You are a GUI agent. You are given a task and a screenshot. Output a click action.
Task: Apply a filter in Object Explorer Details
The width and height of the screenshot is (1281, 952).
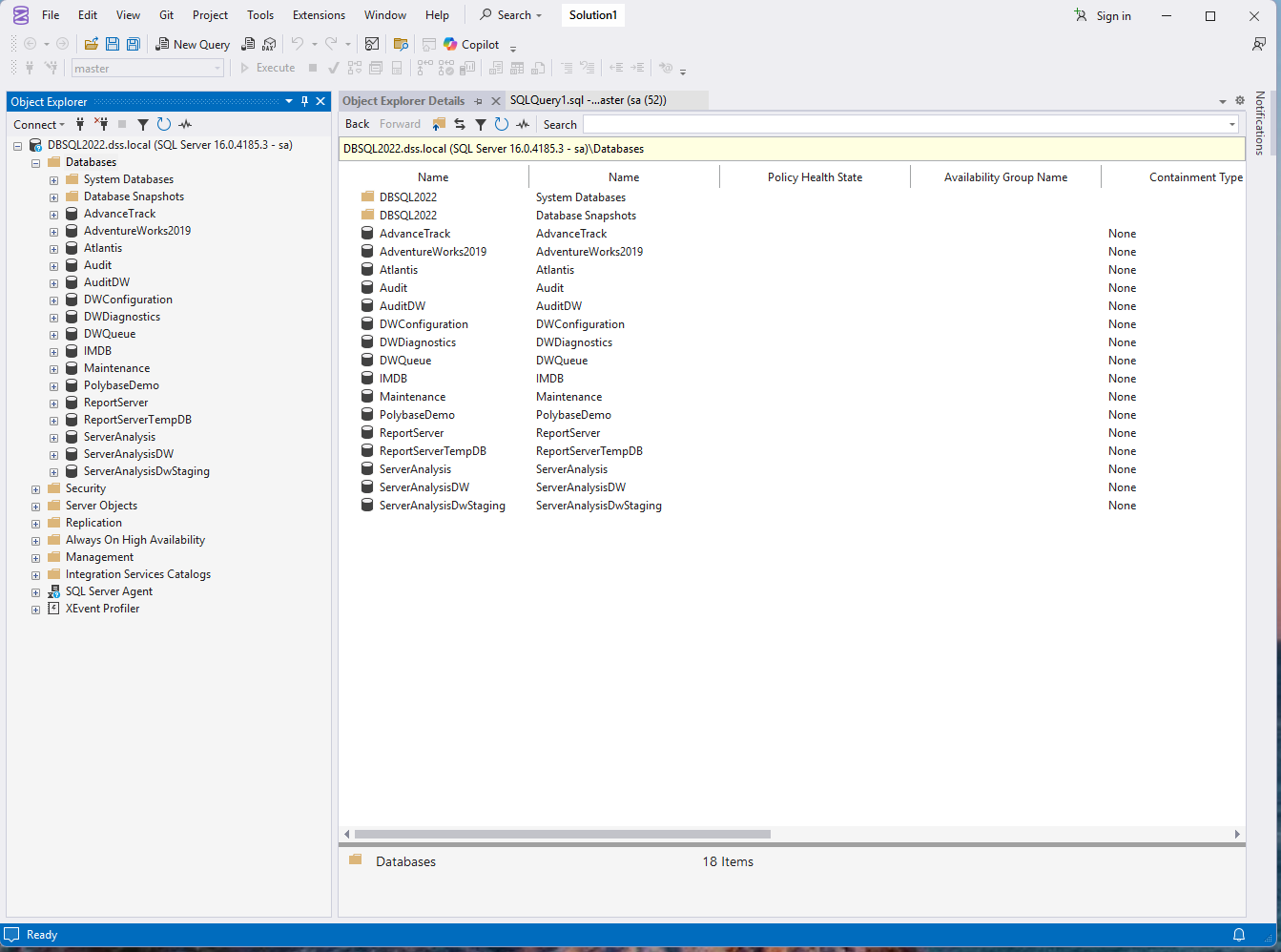pos(481,124)
